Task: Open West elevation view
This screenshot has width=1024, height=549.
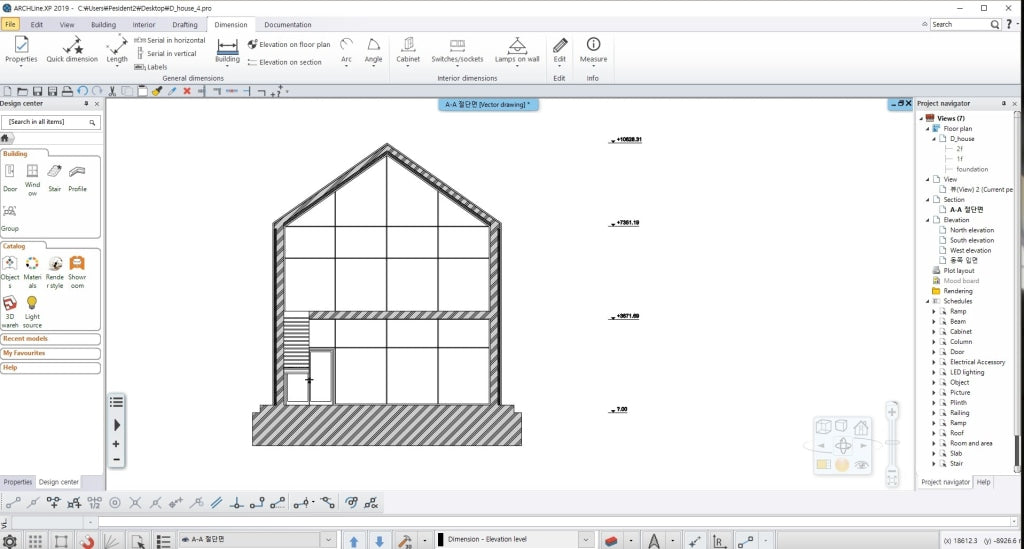Action: [970, 250]
